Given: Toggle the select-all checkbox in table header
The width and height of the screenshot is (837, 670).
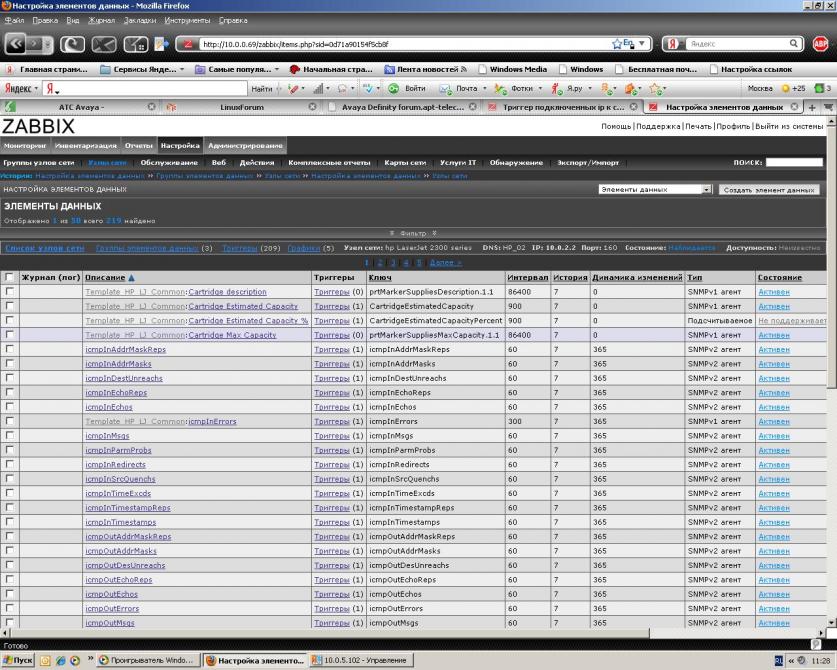Looking at the screenshot, I should pyautogui.click(x=10, y=277).
